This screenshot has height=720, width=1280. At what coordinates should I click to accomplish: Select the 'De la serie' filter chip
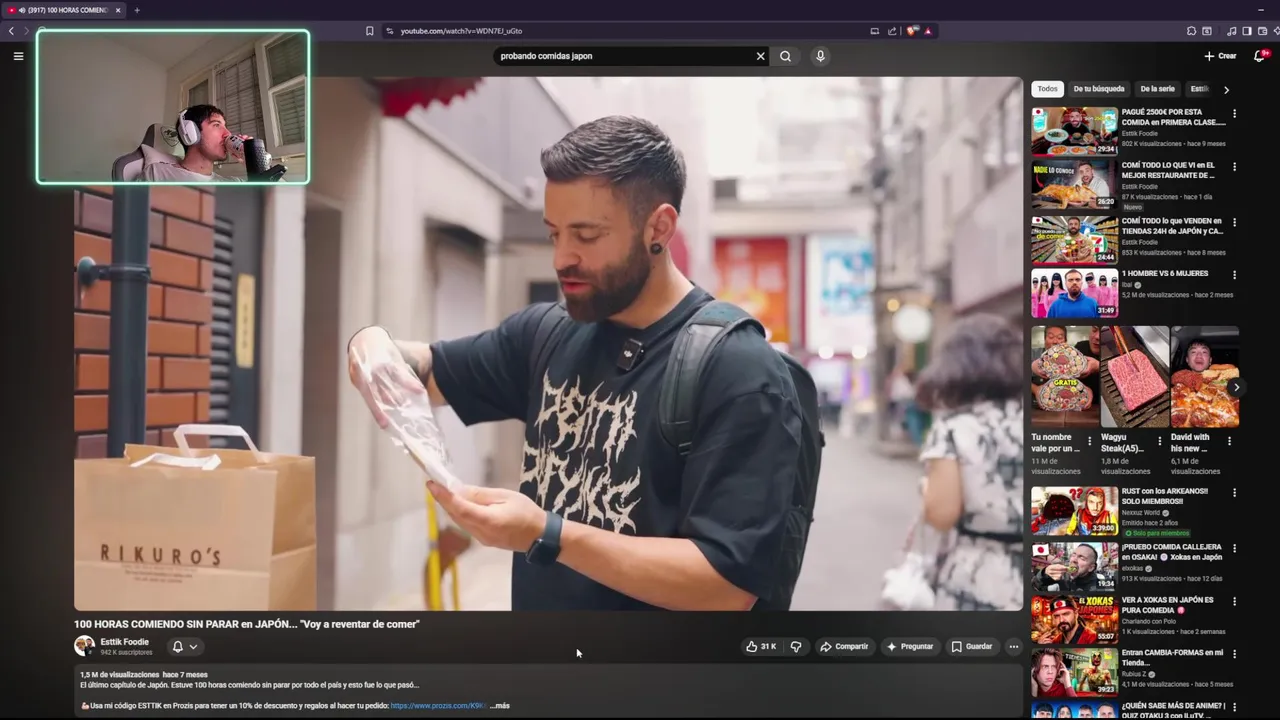[x=1158, y=89]
